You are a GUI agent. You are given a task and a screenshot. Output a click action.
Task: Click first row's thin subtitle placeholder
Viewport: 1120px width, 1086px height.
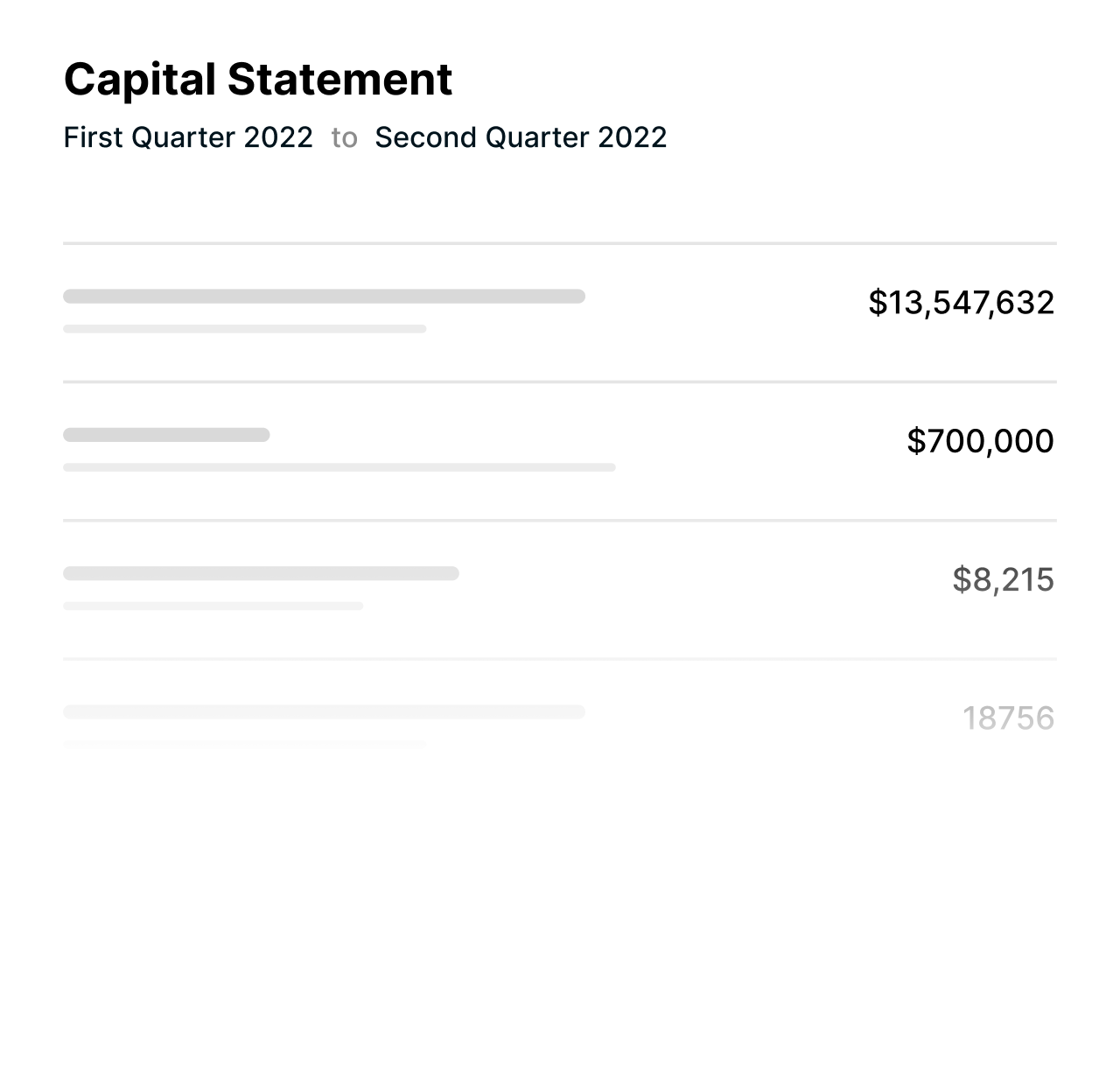pos(245,329)
